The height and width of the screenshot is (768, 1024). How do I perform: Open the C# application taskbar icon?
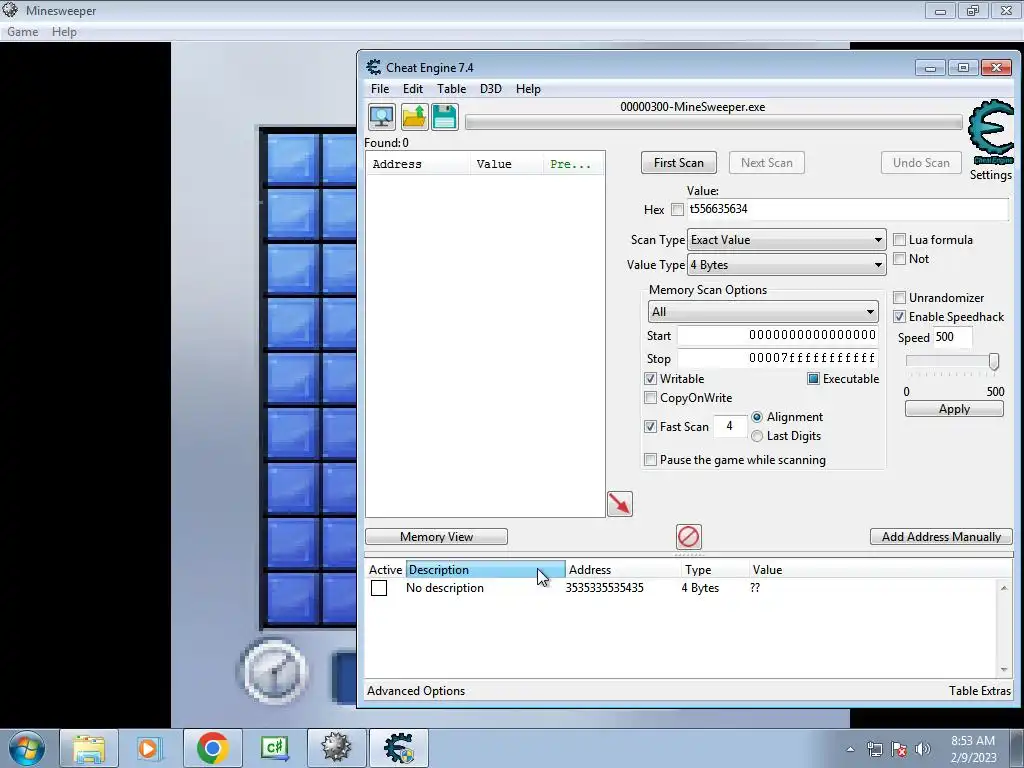tap(274, 748)
